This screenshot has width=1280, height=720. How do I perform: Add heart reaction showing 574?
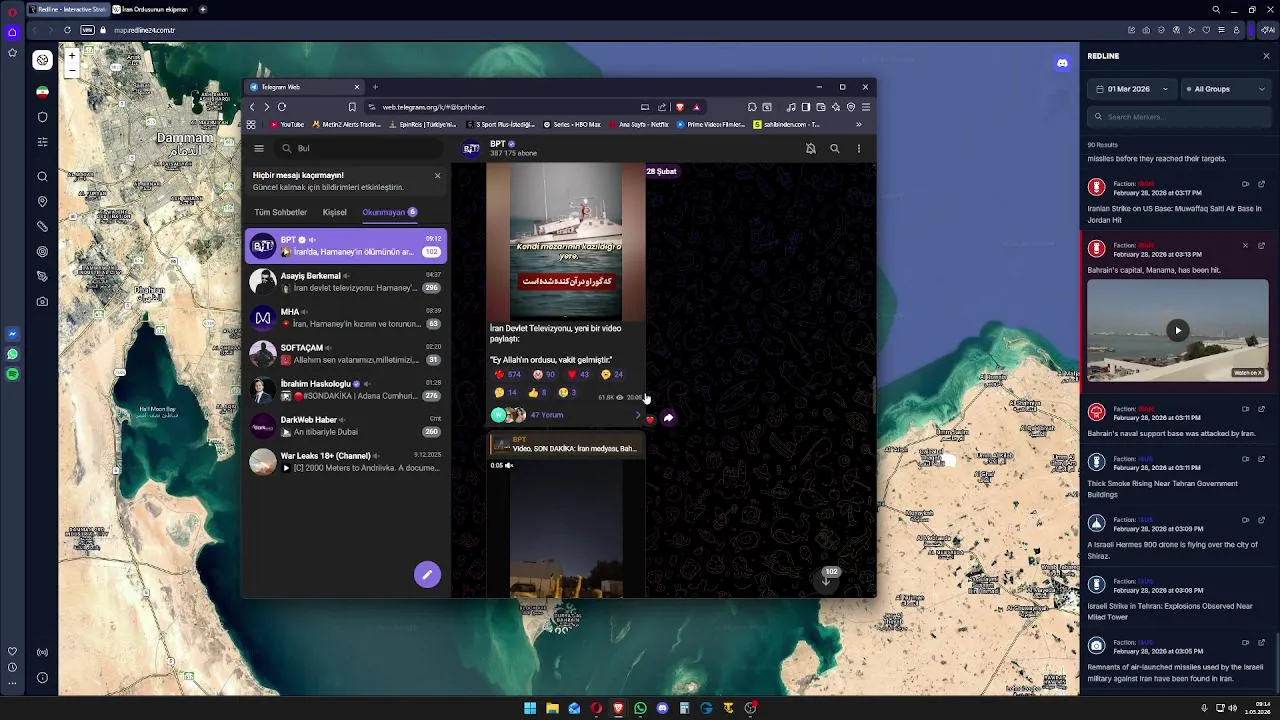tap(507, 375)
